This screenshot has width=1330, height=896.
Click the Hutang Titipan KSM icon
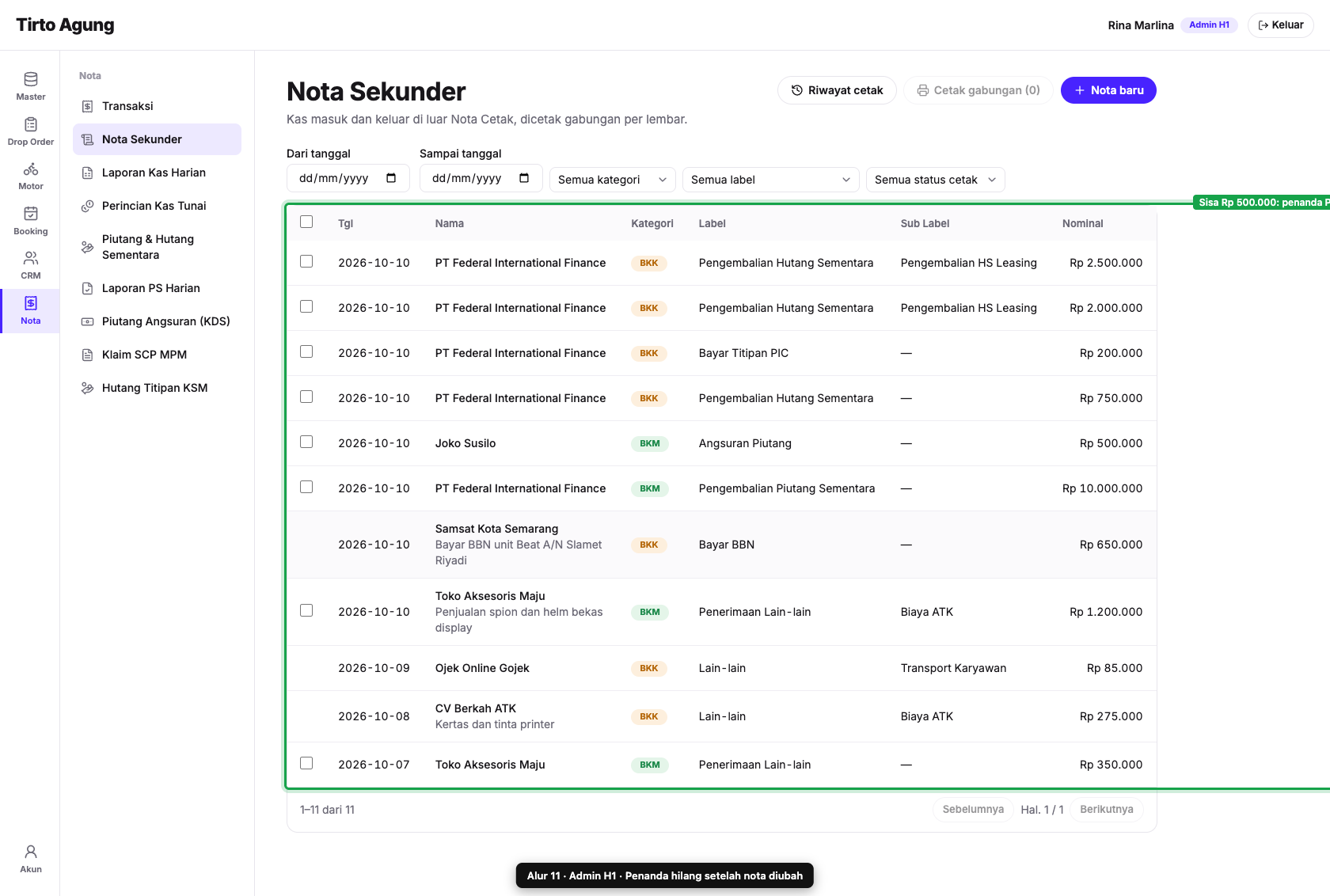point(88,388)
